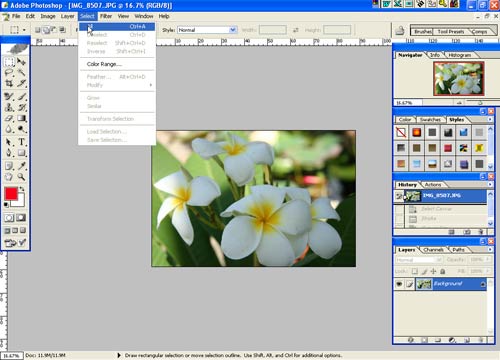The image size is (500, 360).
Task: Open the Filter menu
Action: tap(106, 16)
